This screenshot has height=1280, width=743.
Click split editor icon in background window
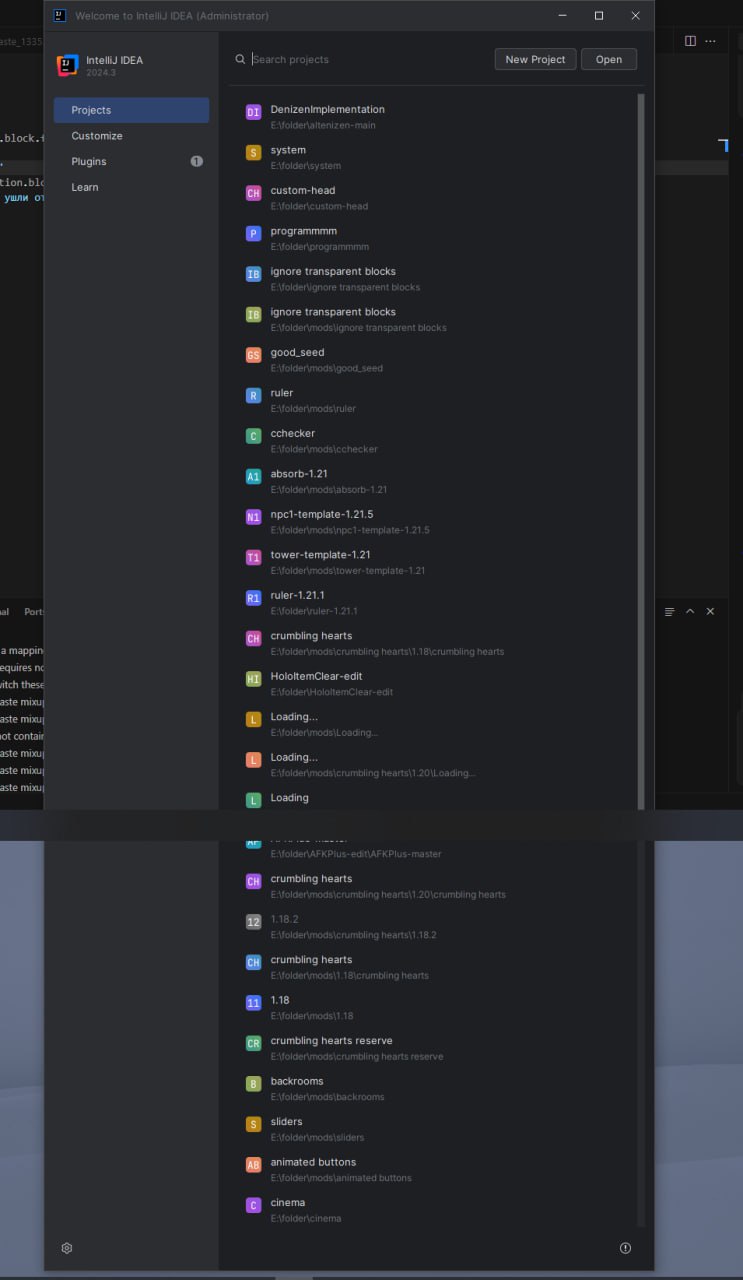click(x=690, y=41)
